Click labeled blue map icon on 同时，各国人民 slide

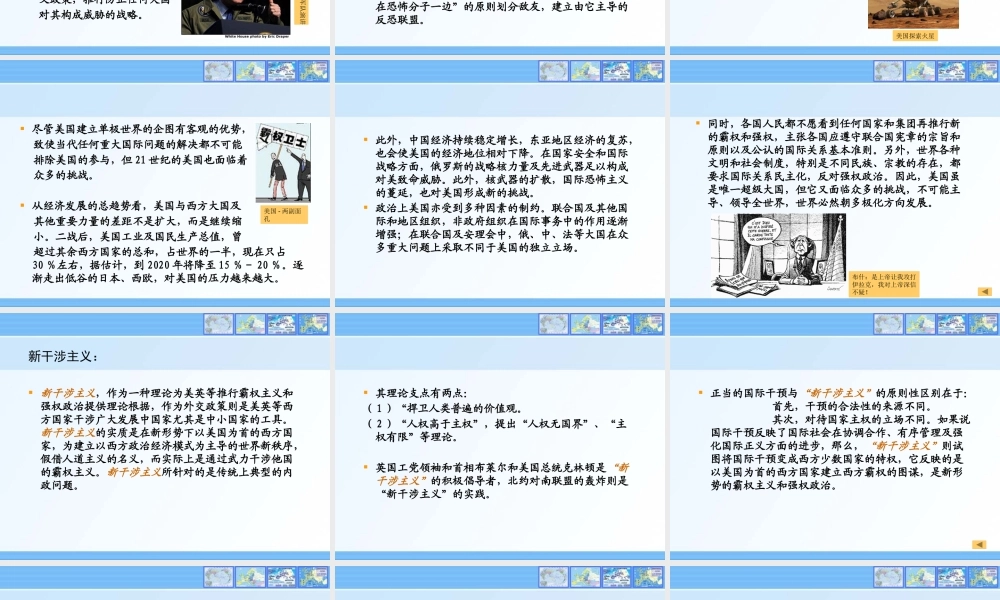tap(951, 71)
